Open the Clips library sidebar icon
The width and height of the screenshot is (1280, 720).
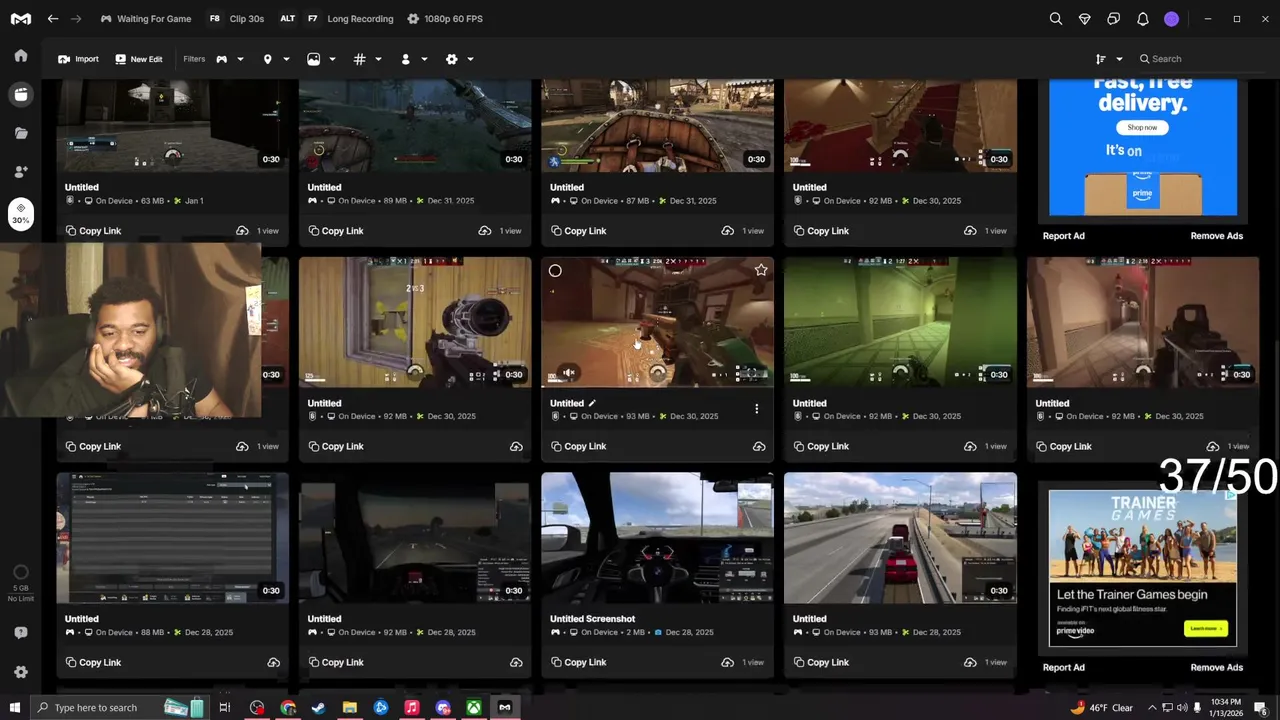20,94
